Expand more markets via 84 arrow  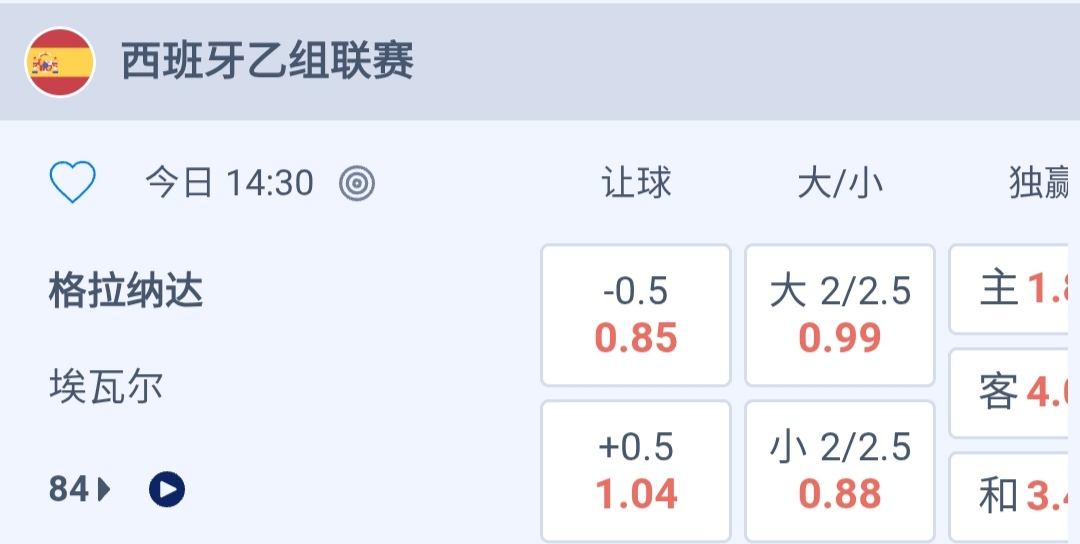coord(104,489)
